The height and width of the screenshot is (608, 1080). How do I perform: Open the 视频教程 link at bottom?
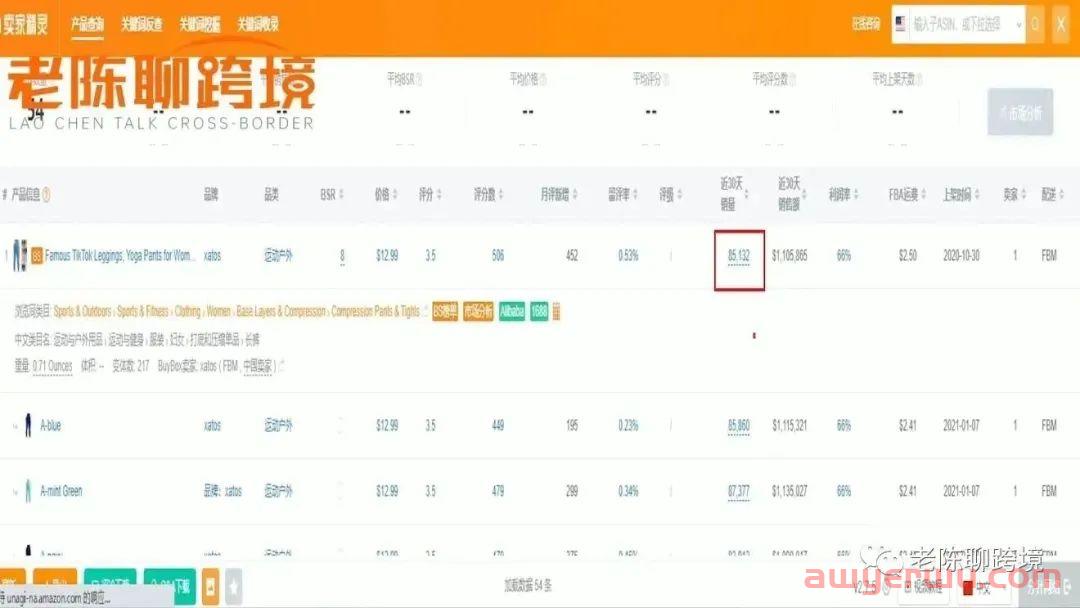(x=923, y=587)
